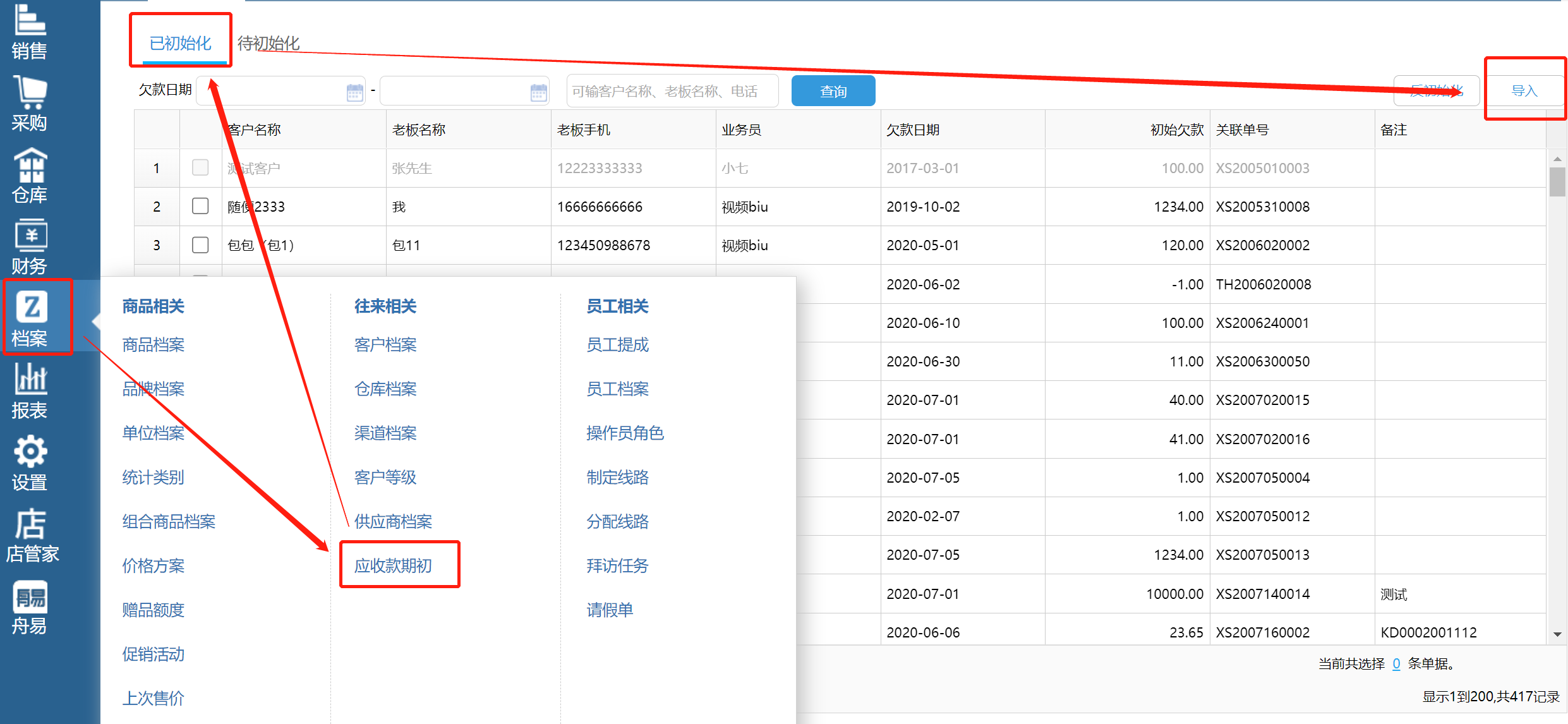Open 供应商档案 menu entry
This screenshot has width=1568, height=724.
point(393,522)
